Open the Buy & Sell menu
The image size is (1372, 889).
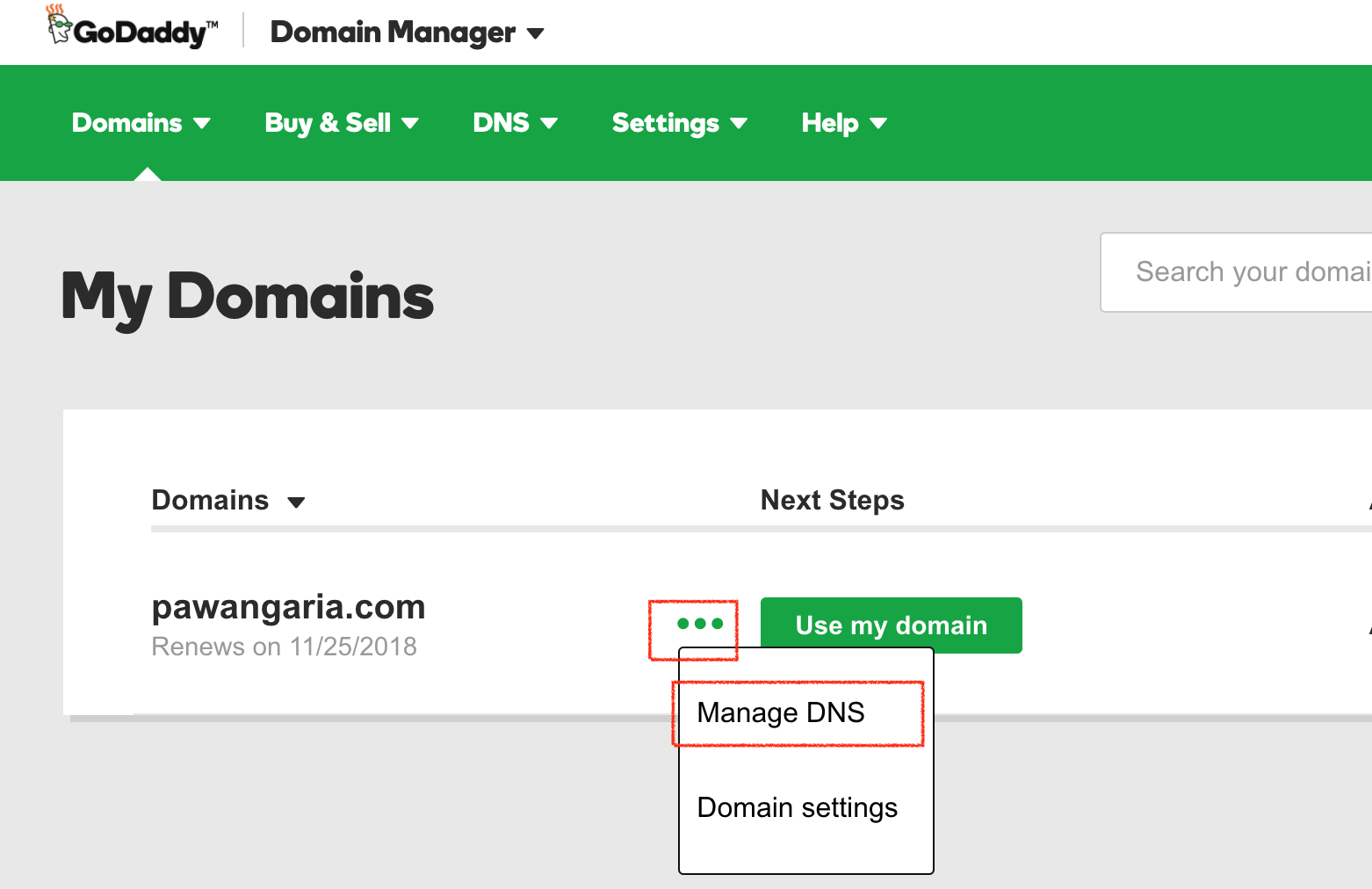pos(342,123)
